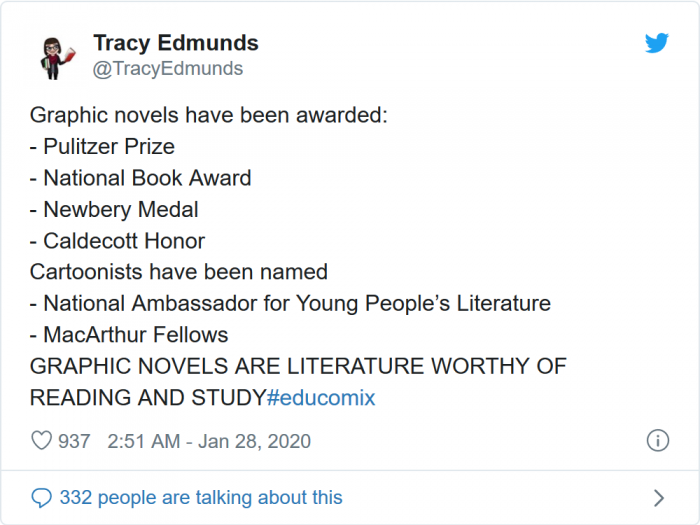Open the @TracyEdmunds handle link

168,69
